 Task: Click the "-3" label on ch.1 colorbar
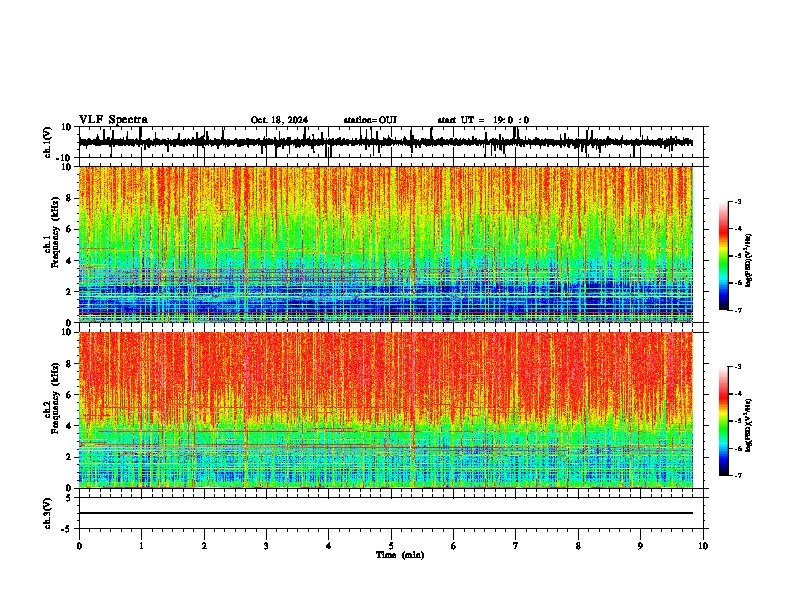738,201
